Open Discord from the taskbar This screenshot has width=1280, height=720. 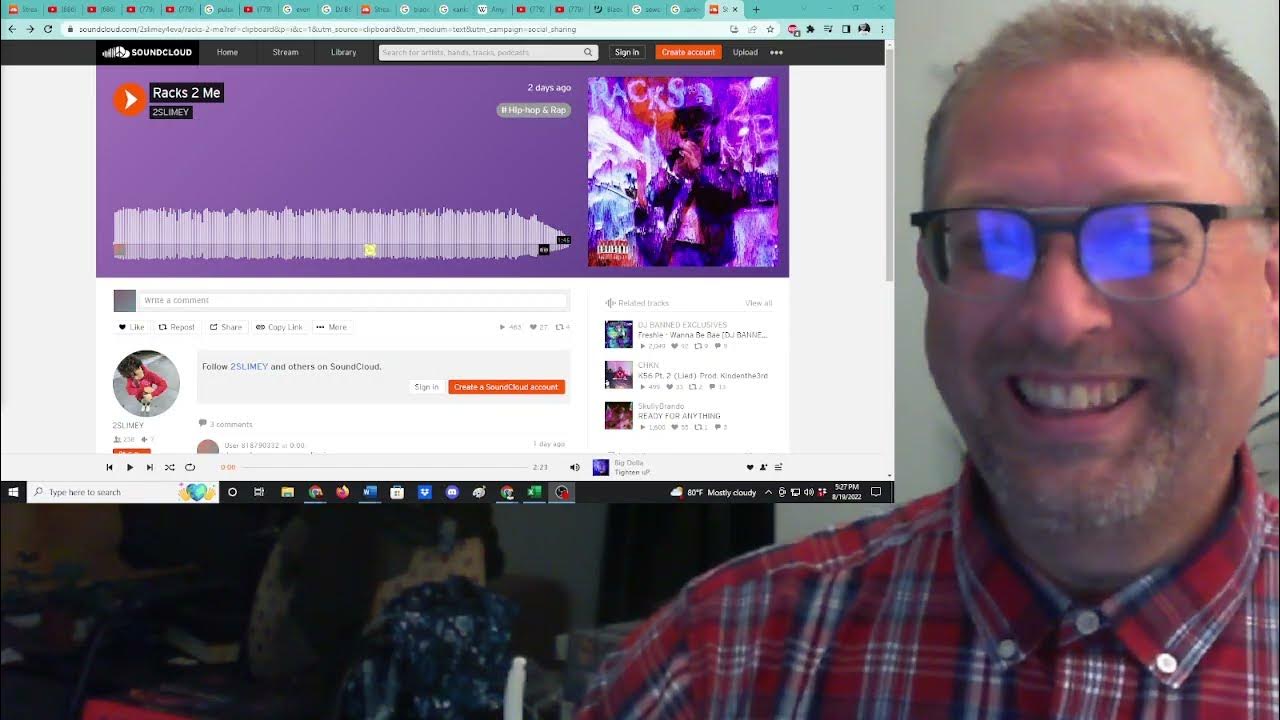pos(451,492)
